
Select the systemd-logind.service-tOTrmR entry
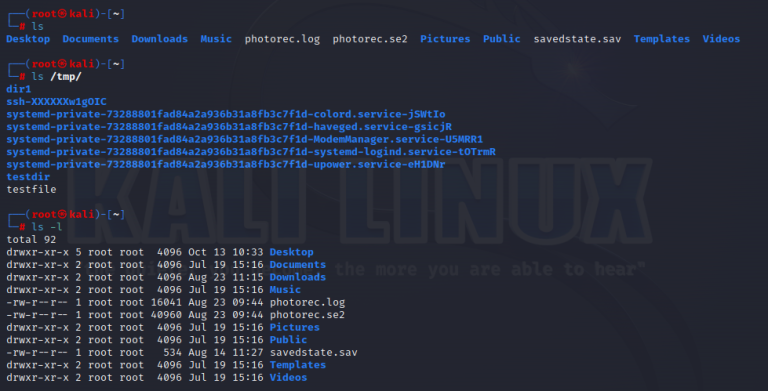pyautogui.click(x=251, y=152)
